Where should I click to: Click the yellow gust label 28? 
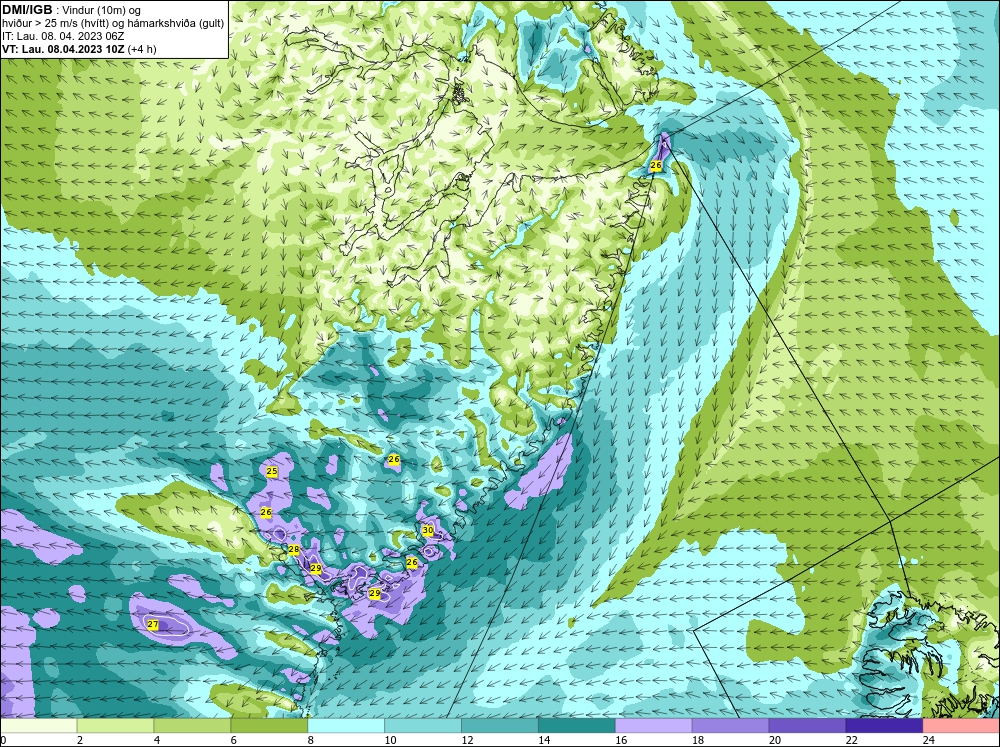pyautogui.click(x=293, y=549)
